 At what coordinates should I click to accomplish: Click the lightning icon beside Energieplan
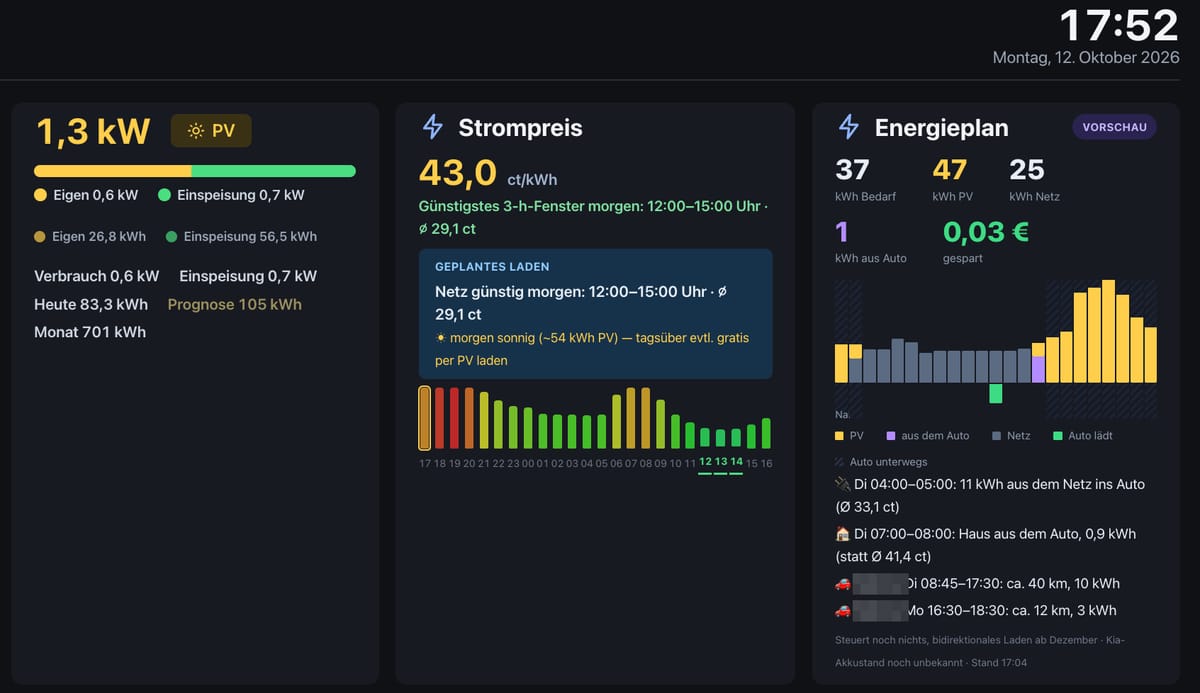coord(848,127)
